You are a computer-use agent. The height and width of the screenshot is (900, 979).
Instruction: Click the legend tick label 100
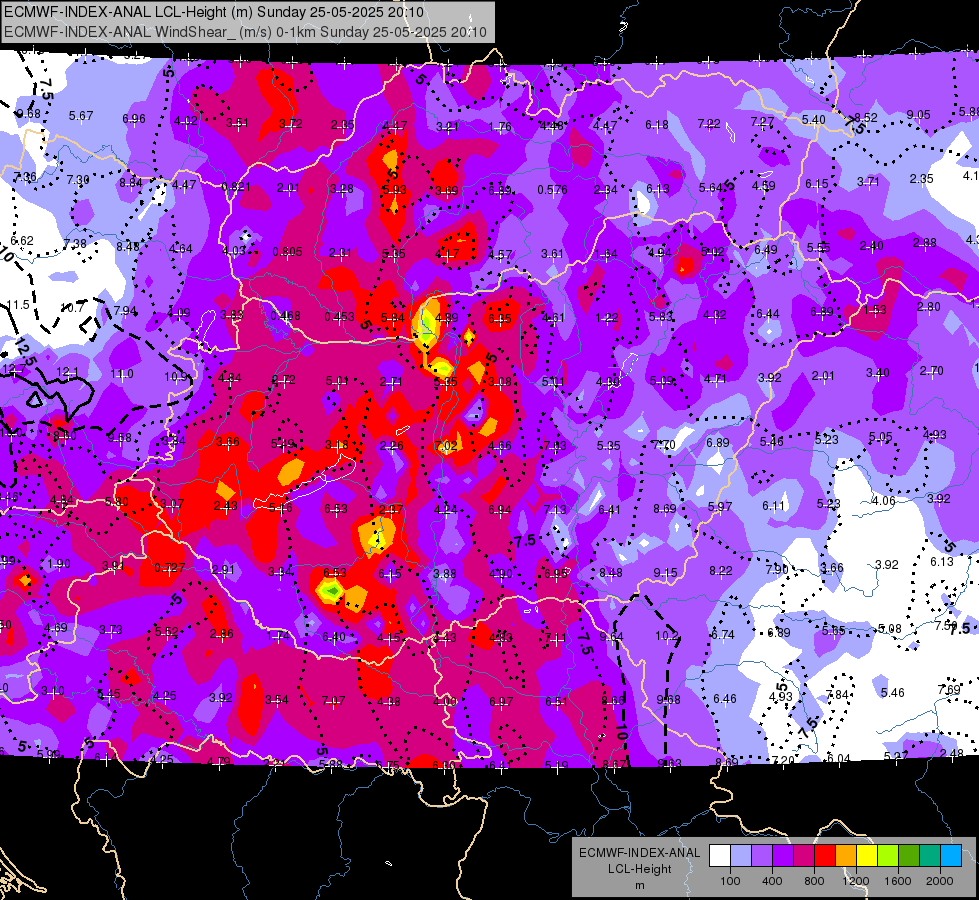pos(730,881)
